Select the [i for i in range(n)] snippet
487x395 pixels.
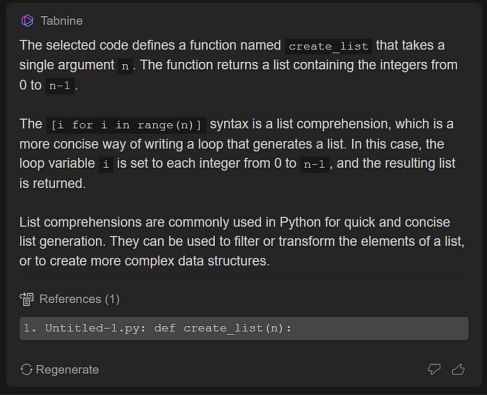pos(126,125)
